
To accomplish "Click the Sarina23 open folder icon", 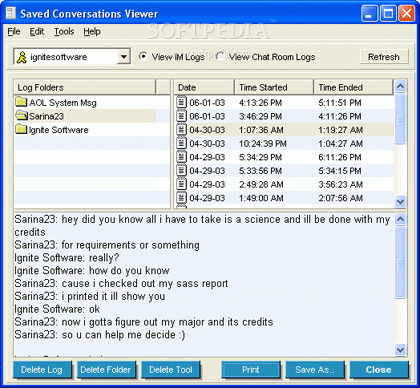I will 21,116.
